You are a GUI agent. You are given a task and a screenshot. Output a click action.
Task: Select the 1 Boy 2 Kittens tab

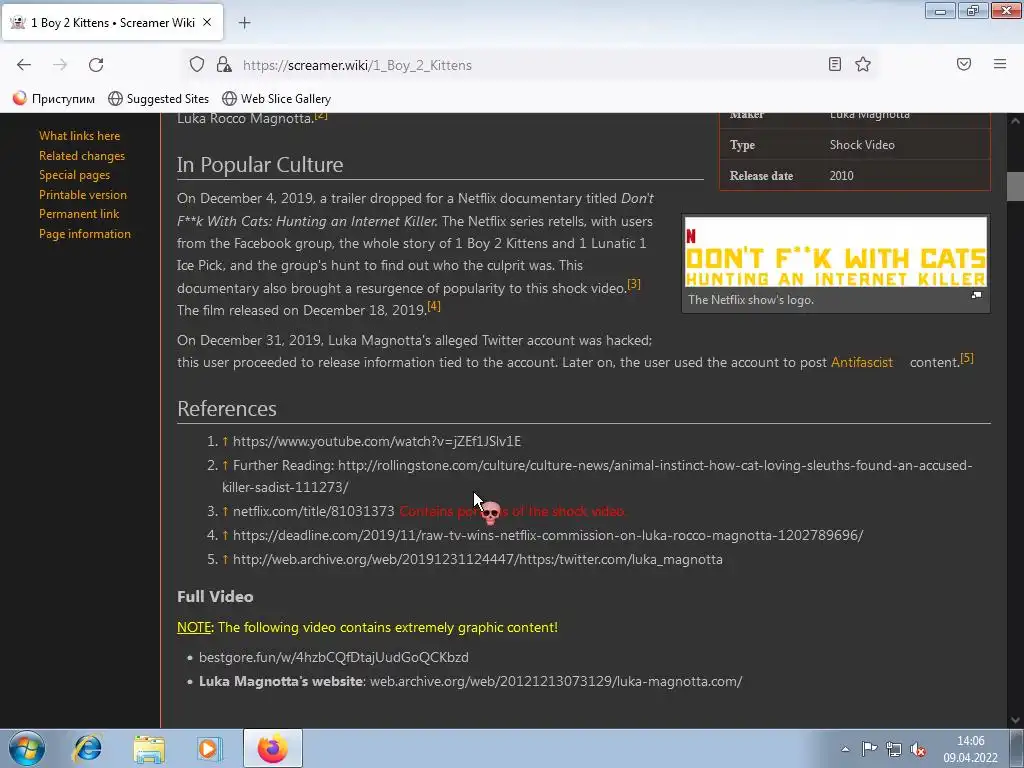(x=112, y=23)
